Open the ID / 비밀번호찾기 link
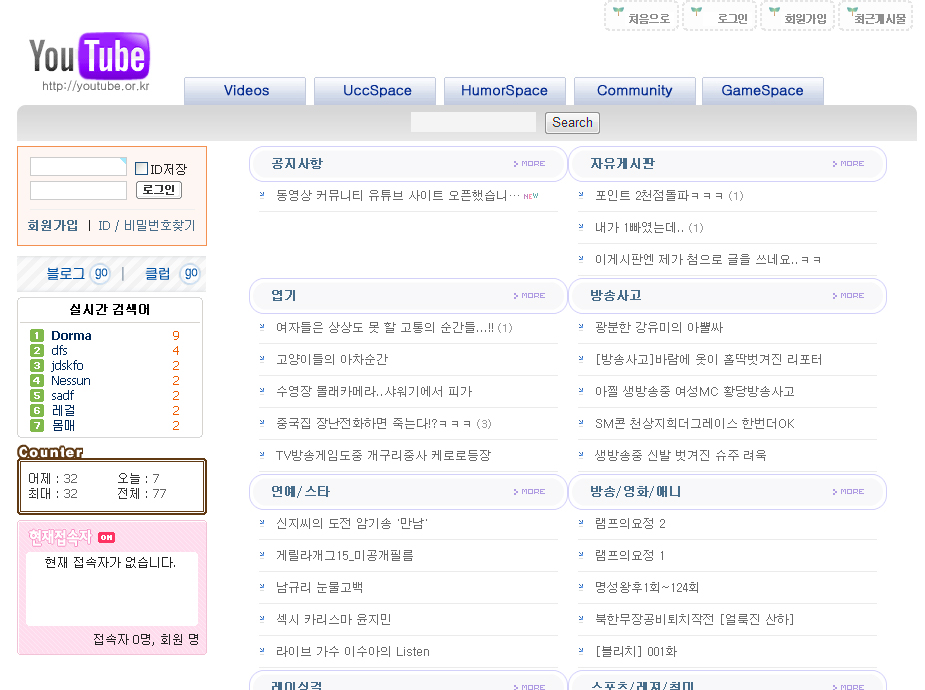 tap(147, 226)
